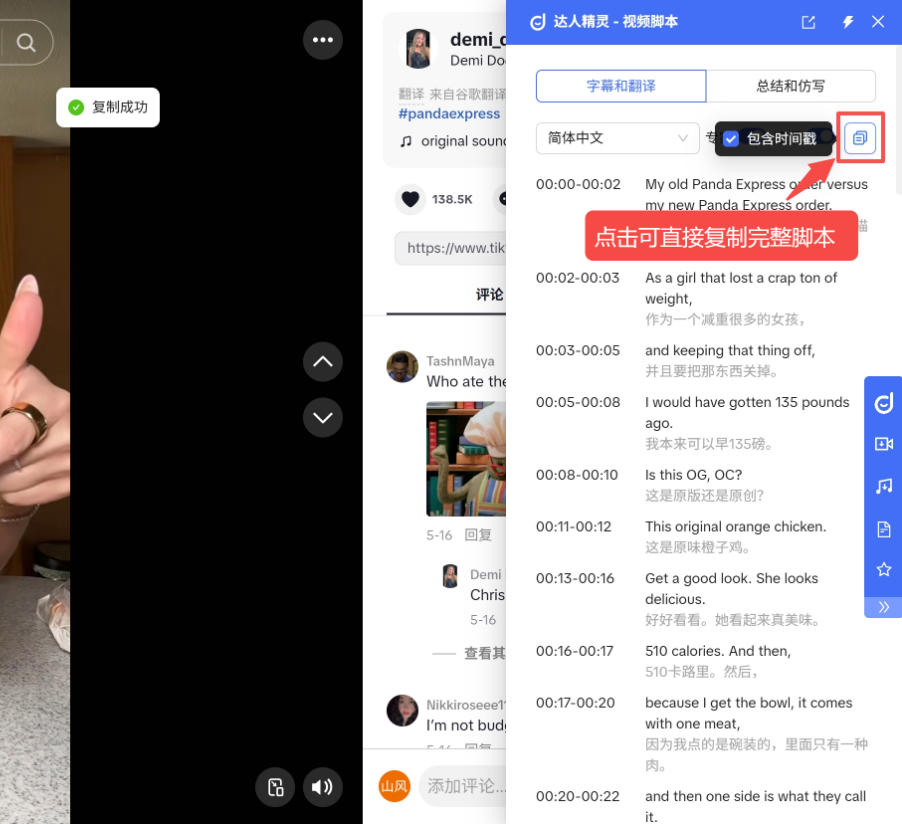Click the video download icon in the sidebar
The height and width of the screenshot is (824, 902).
click(884, 444)
